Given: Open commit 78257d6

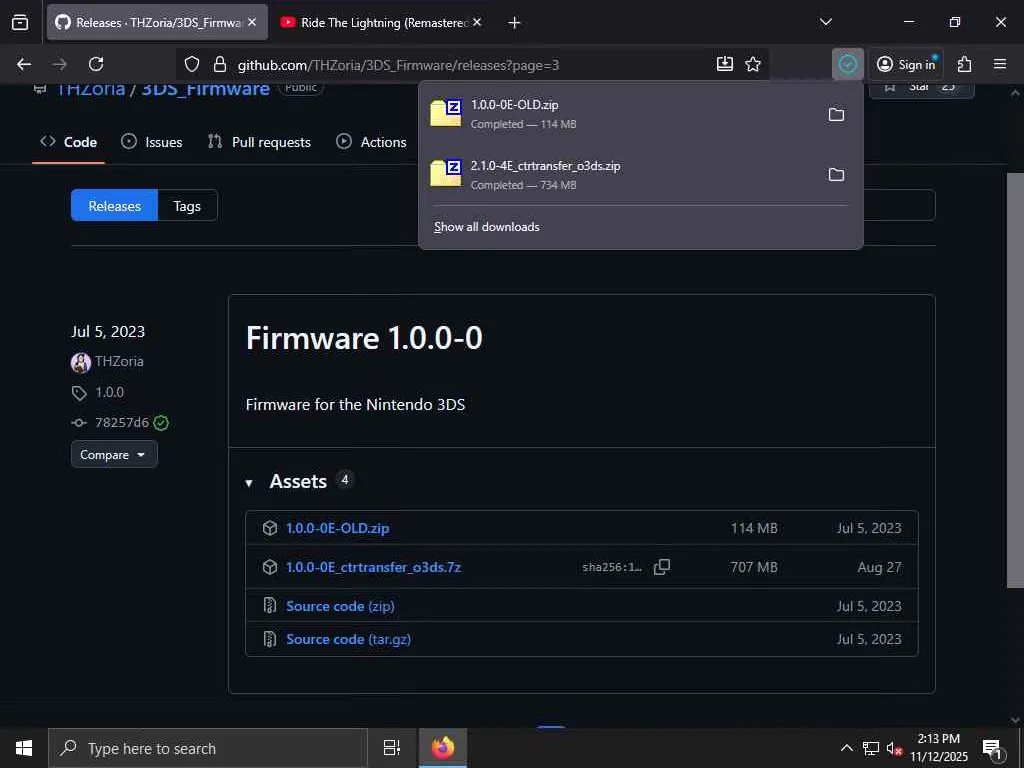Looking at the screenshot, I should (122, 423).
